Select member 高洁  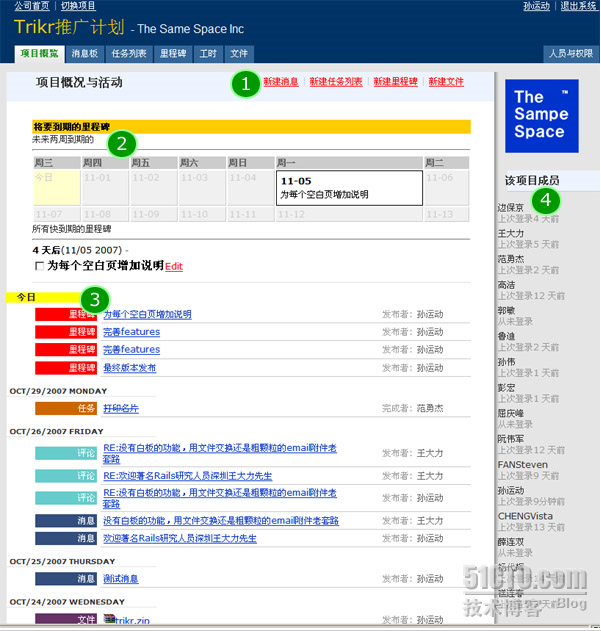coord(506,285)
